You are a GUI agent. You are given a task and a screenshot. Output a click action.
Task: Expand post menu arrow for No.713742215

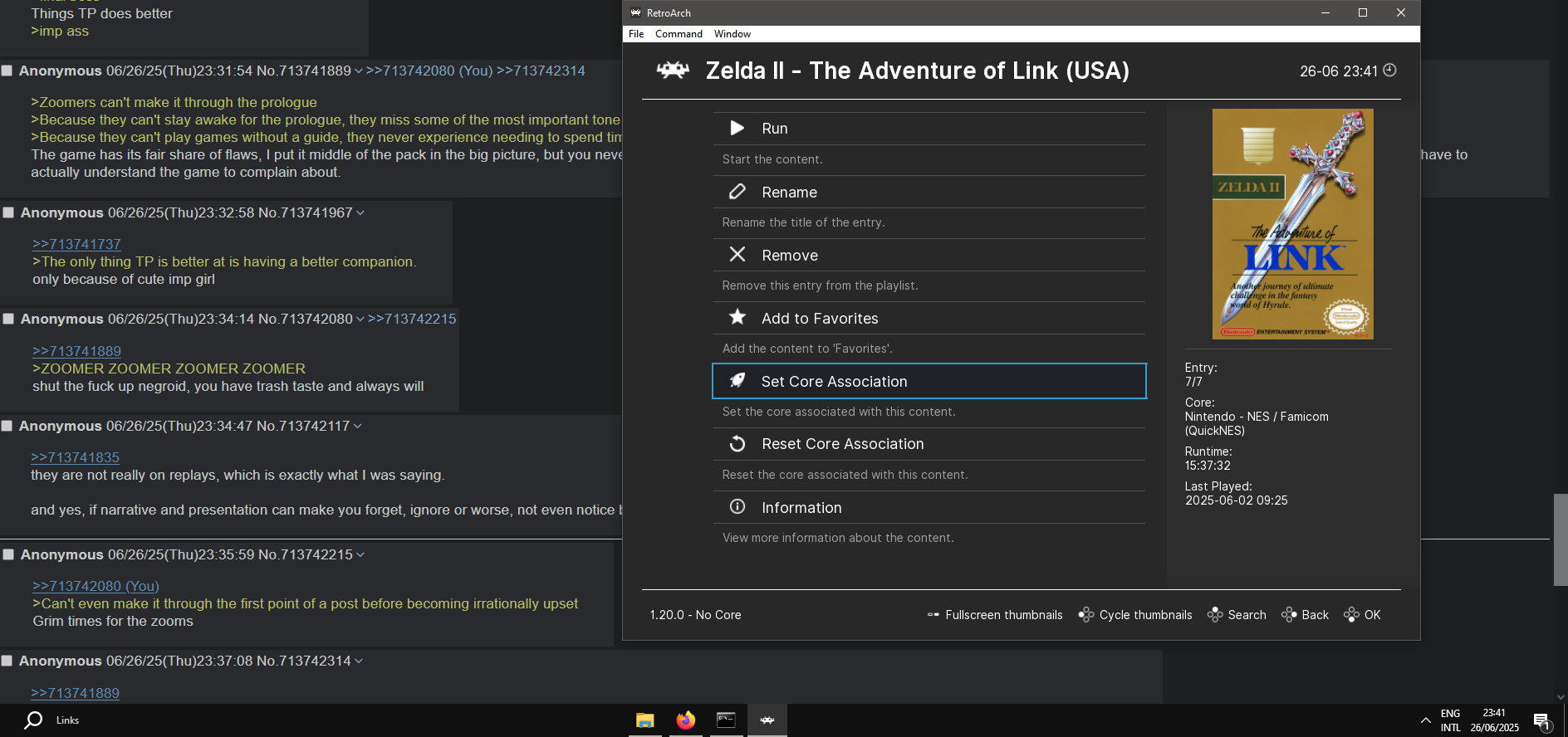click(x=360, y=555)
